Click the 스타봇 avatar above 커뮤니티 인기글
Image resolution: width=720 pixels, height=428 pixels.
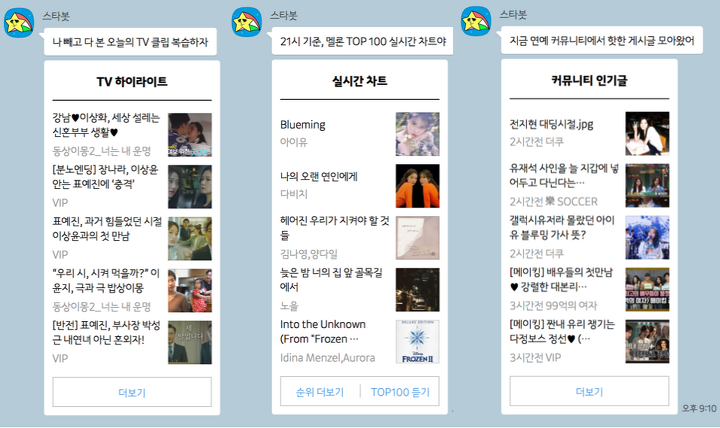click(476, 21)
